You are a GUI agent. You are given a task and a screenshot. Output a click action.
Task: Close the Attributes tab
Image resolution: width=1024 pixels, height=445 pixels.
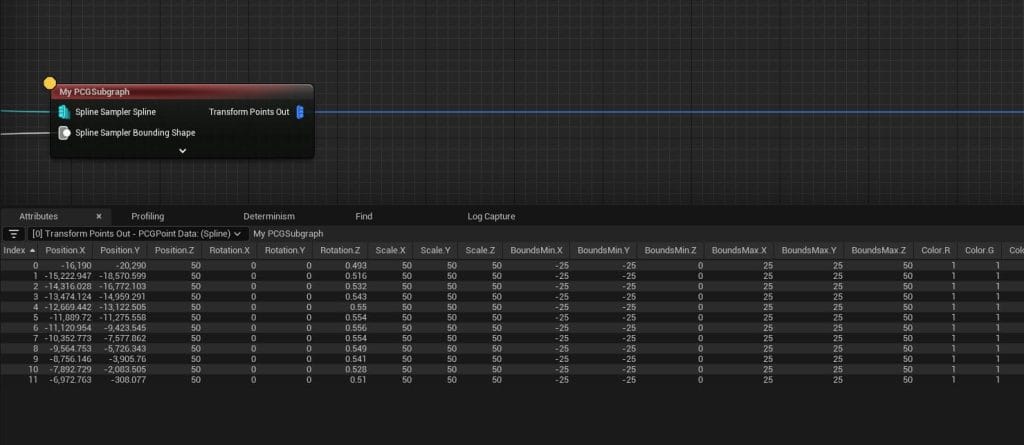(99, 216)
